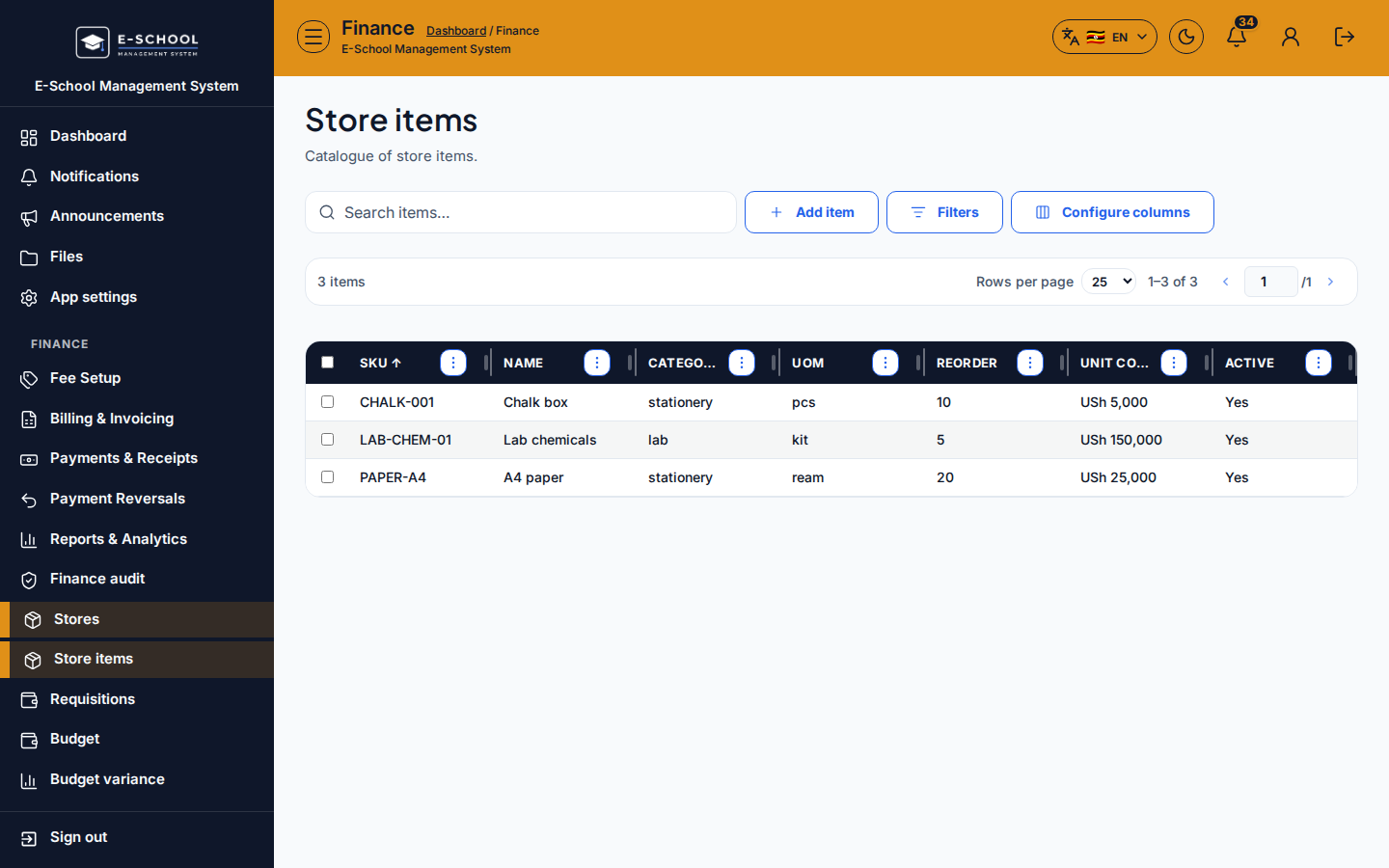Open the Filters button
Viewport: 1389px width, 868px height.
(x=944, y=212)
